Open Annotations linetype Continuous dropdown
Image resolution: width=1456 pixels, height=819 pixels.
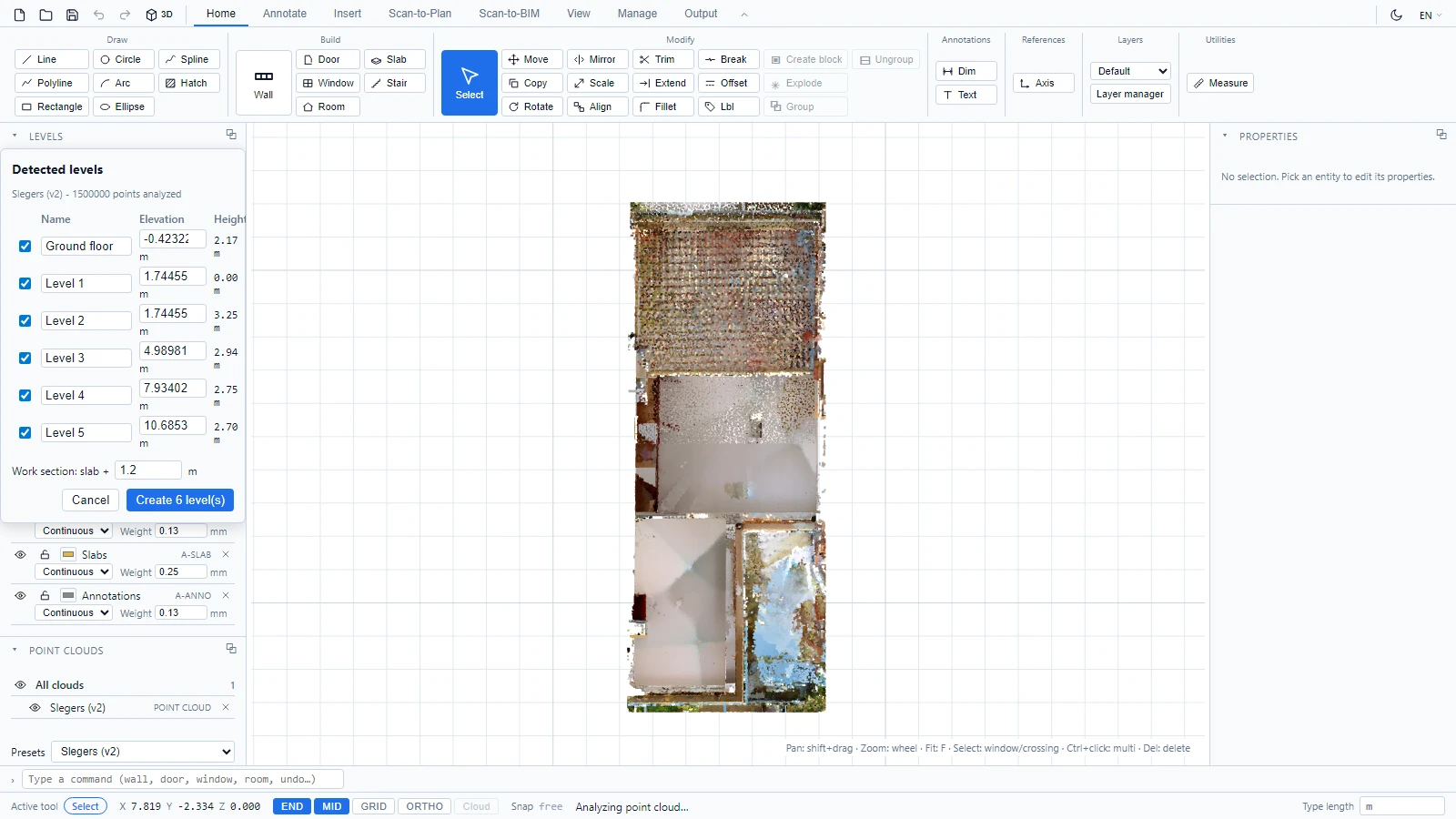(x=74, y=612)
